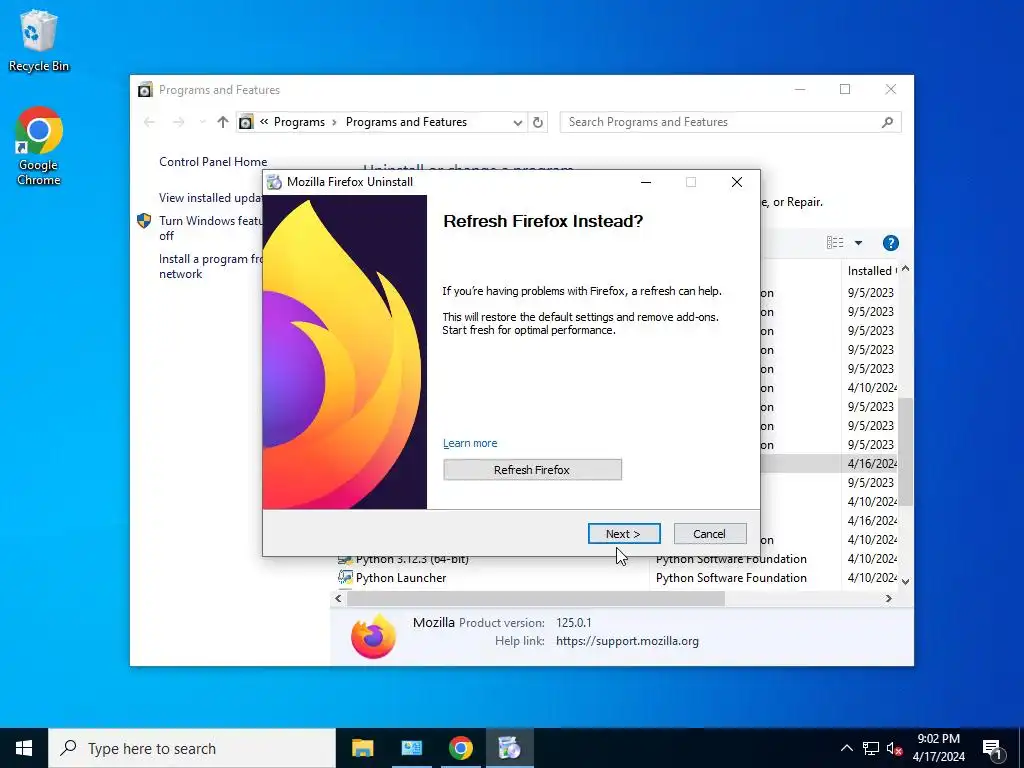1024x768 pixels.
Task: Click the vertical scrollbar thumb in program list
Action: (x=905, y=451)
